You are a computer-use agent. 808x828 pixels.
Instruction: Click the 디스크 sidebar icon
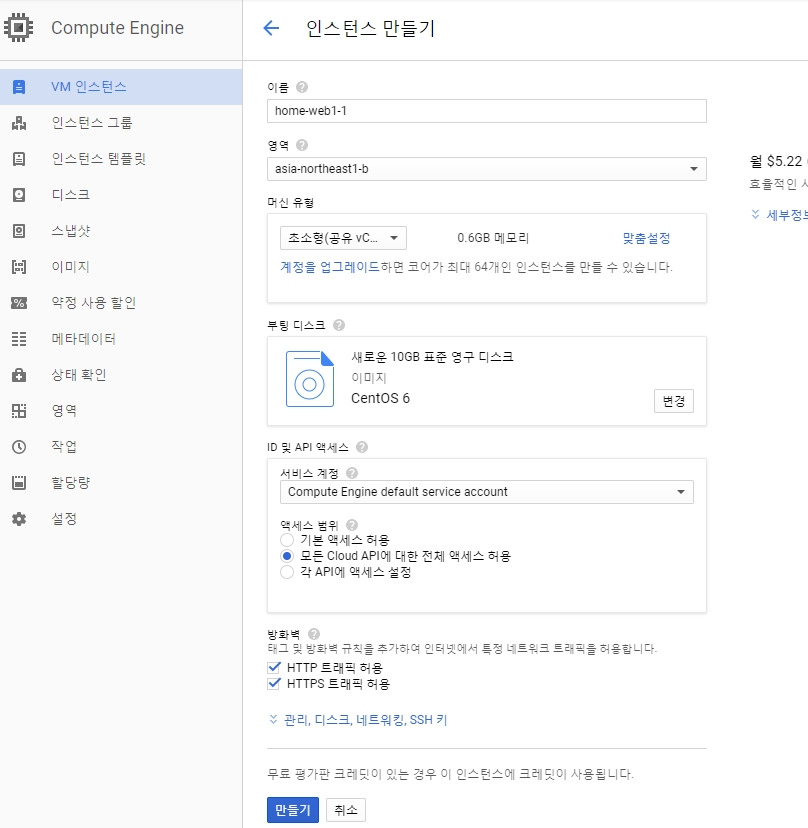[x=19, y=195]
